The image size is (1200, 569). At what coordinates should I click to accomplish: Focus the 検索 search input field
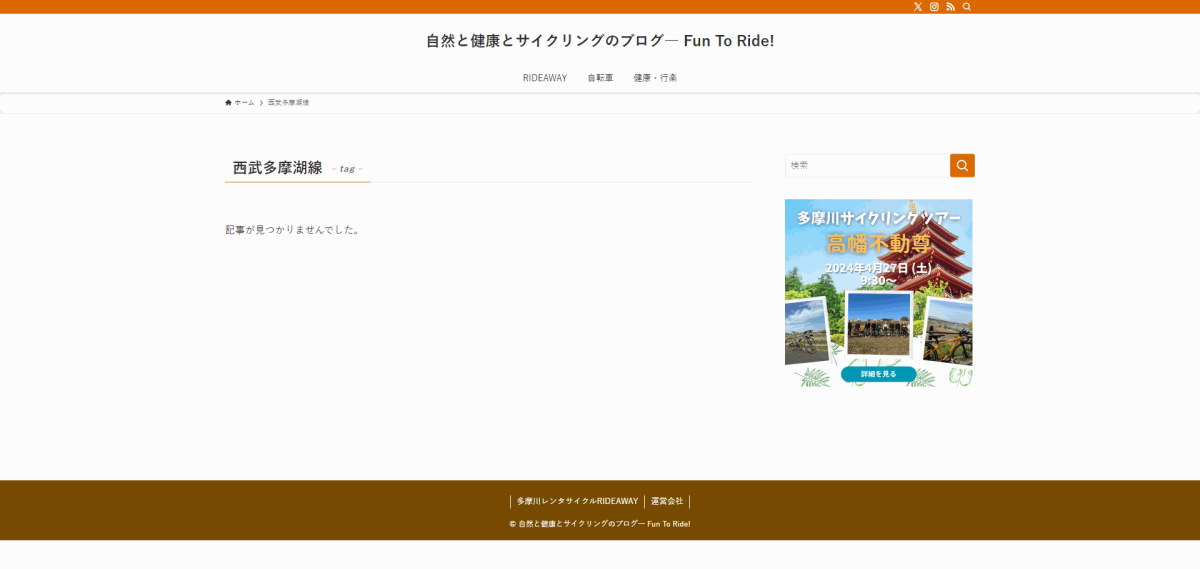coord(866,165)
